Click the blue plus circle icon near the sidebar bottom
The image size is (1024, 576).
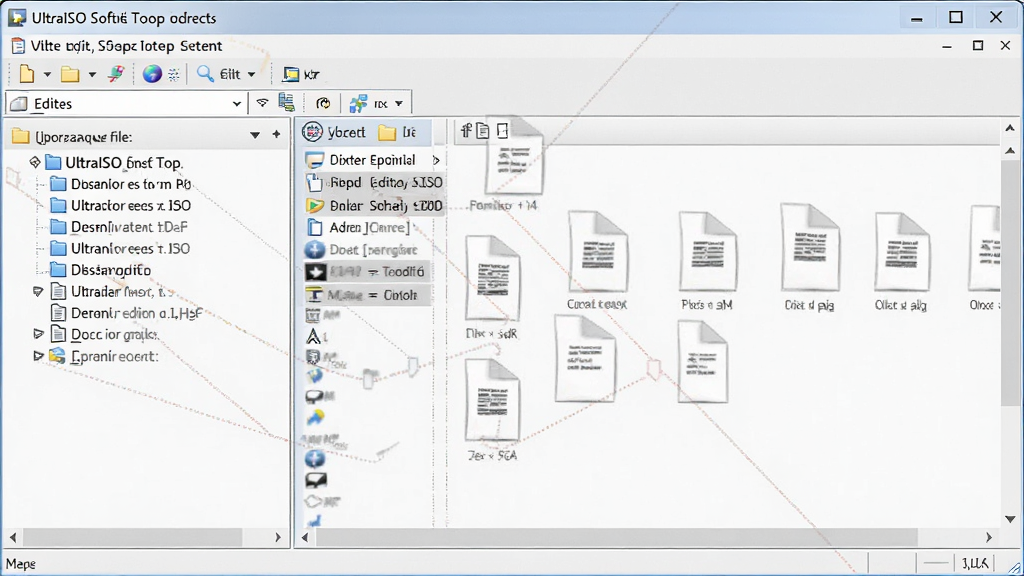tap(315, 458)
